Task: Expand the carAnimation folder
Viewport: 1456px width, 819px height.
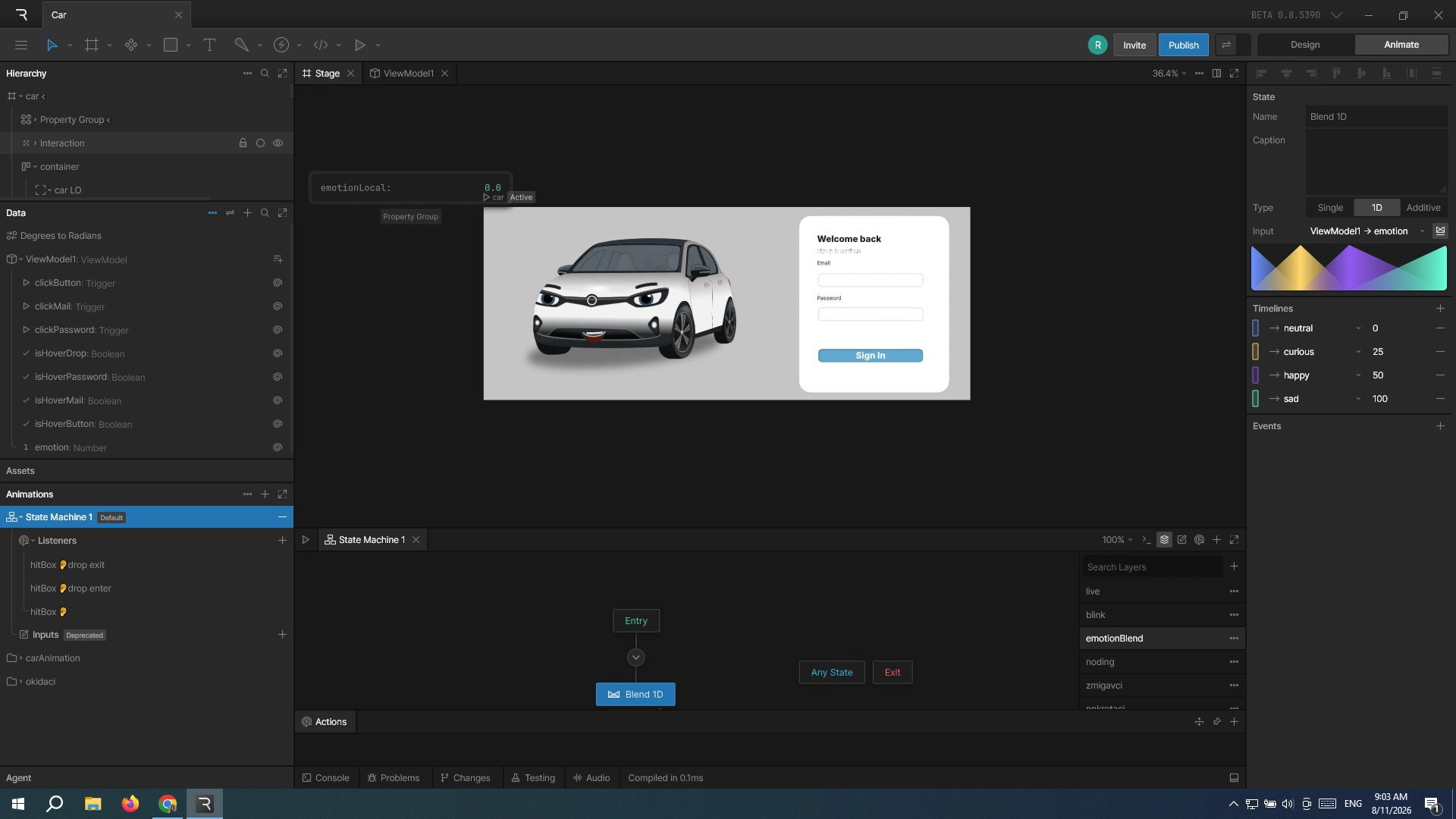Action: pyautogui.click(x=20, y=658)
